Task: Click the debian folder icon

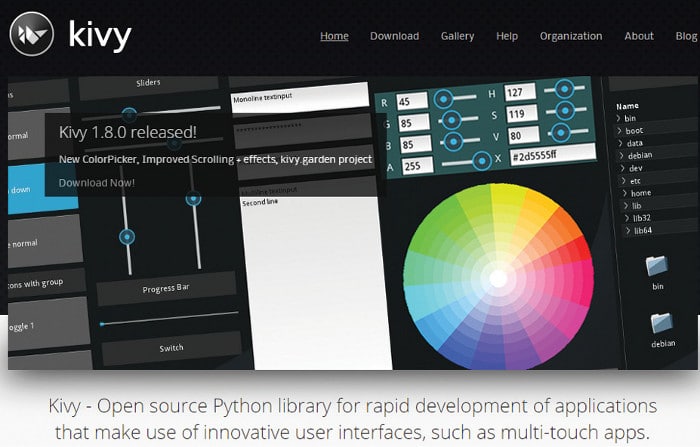Action: click(x=662, y=324)
